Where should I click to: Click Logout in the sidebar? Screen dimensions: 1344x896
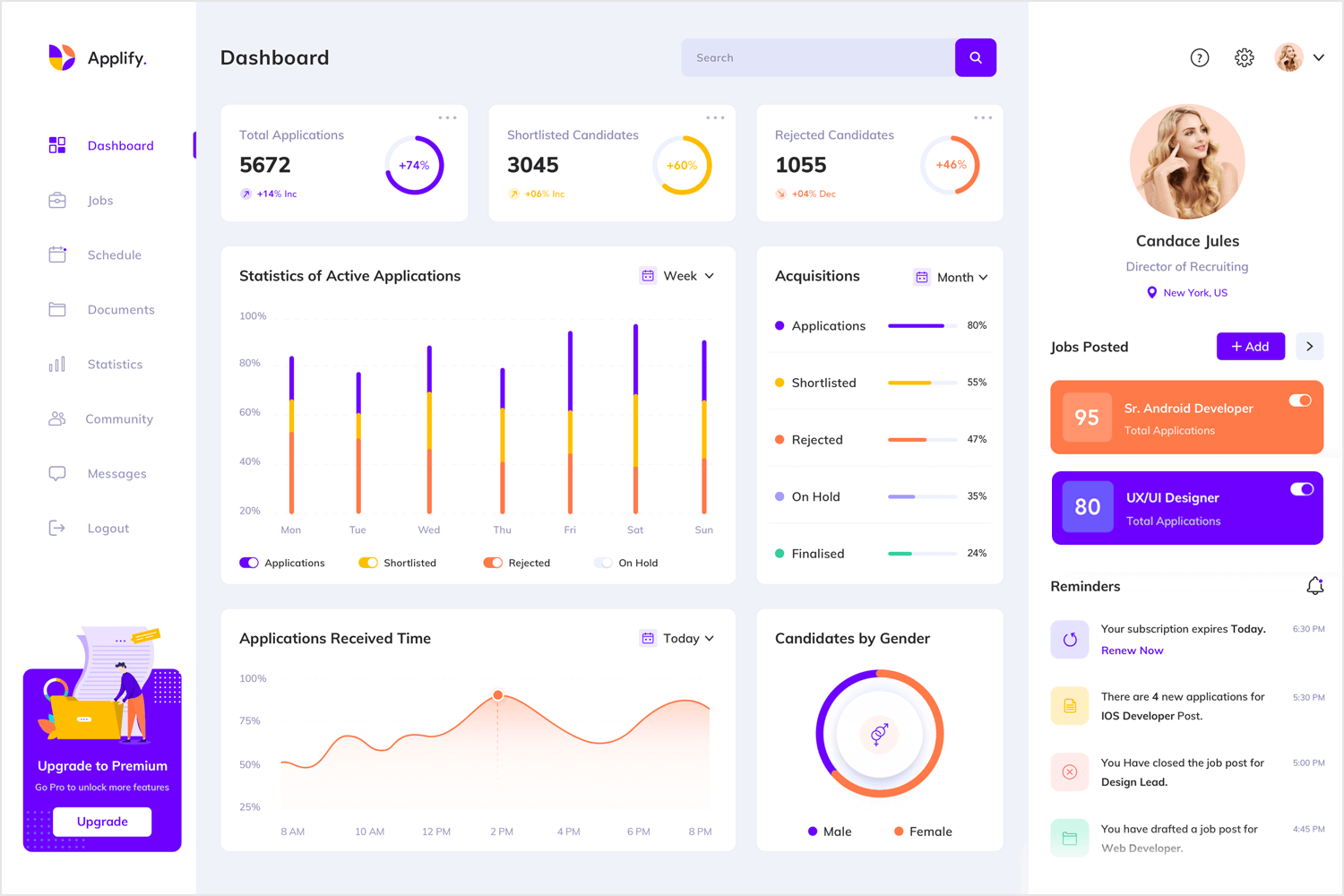click(108, 528)
